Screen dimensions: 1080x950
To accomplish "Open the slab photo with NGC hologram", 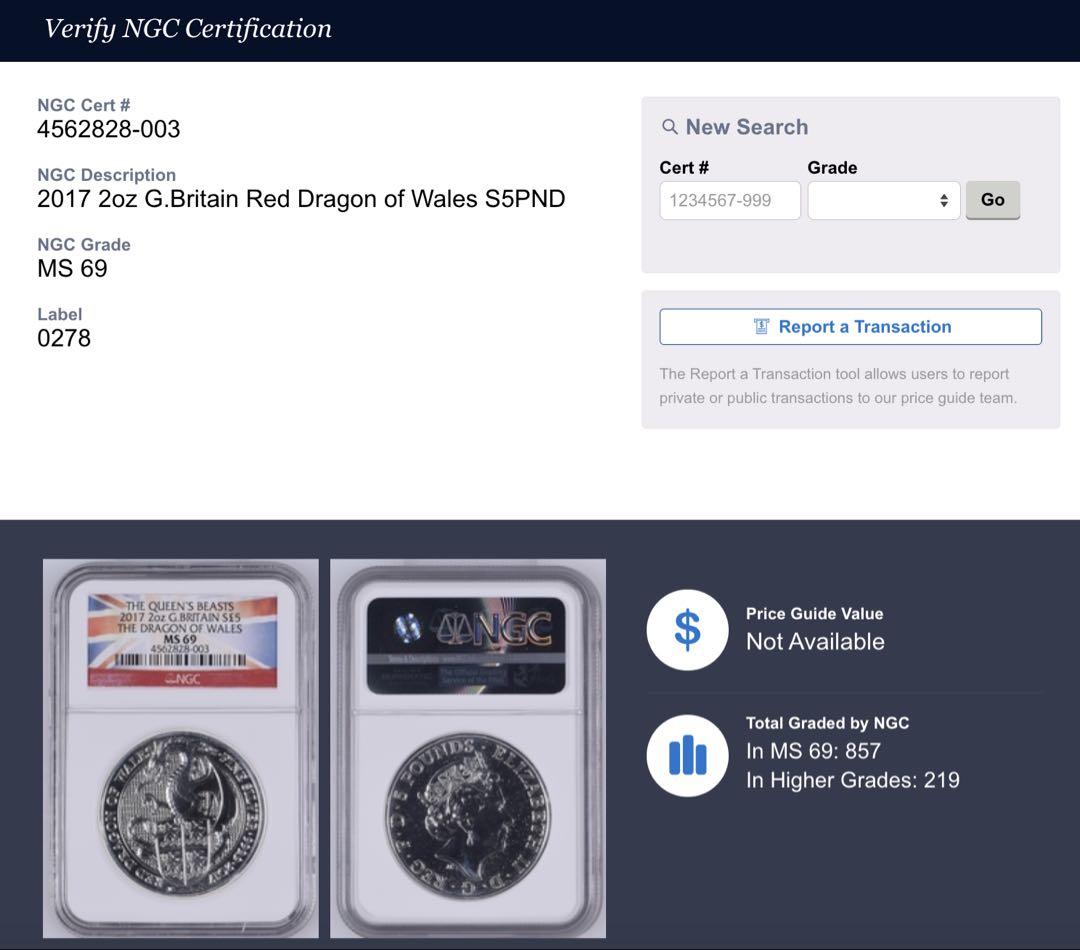I will pos(468,748).
